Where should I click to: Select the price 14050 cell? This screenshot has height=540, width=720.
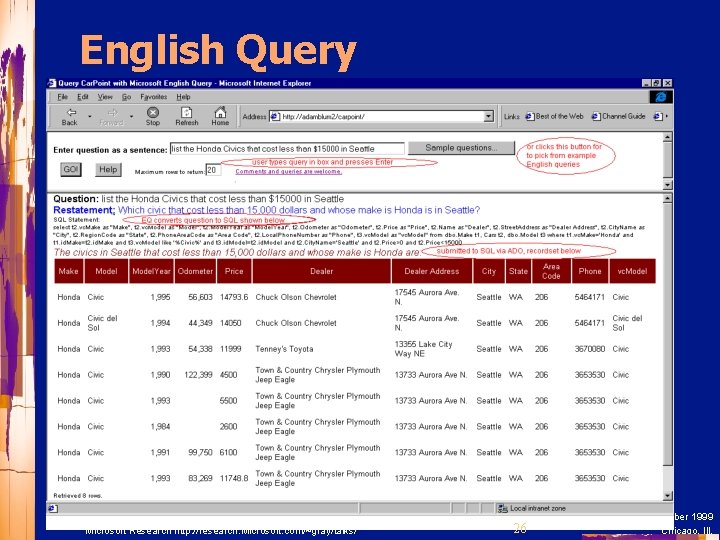(x=231, y=323)
